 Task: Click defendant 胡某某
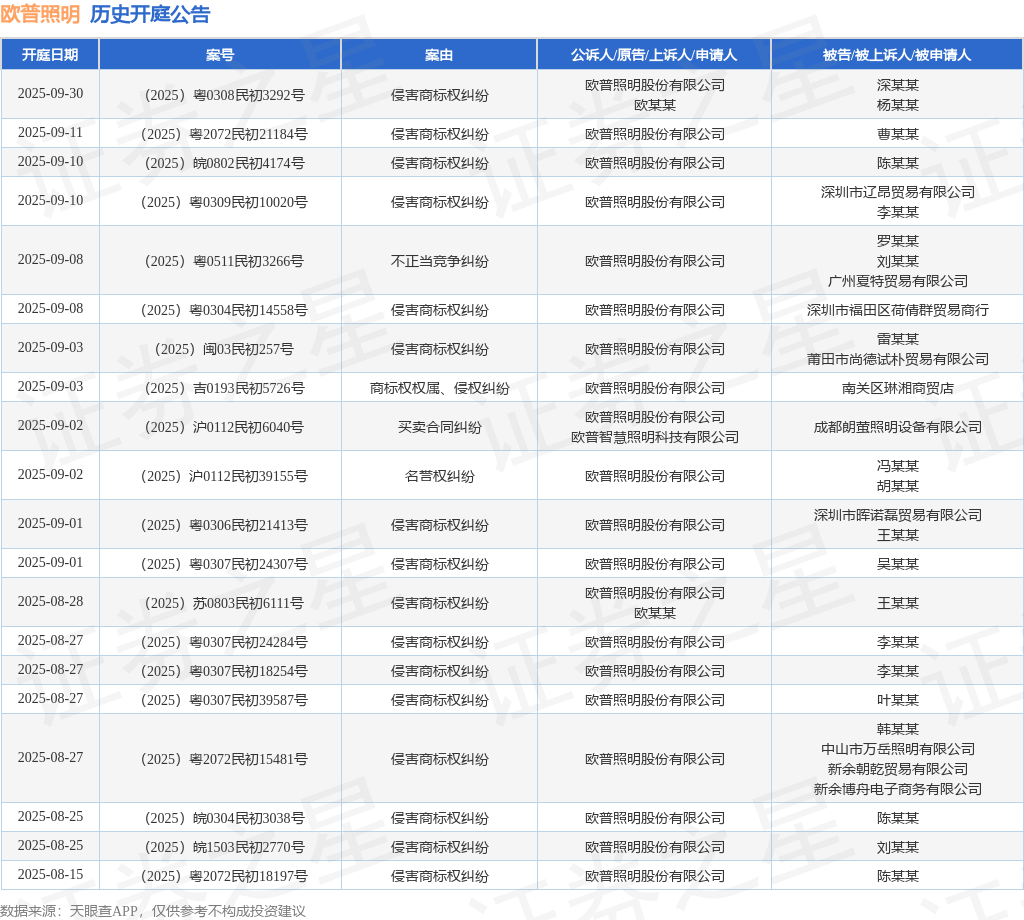click(897, 486)
